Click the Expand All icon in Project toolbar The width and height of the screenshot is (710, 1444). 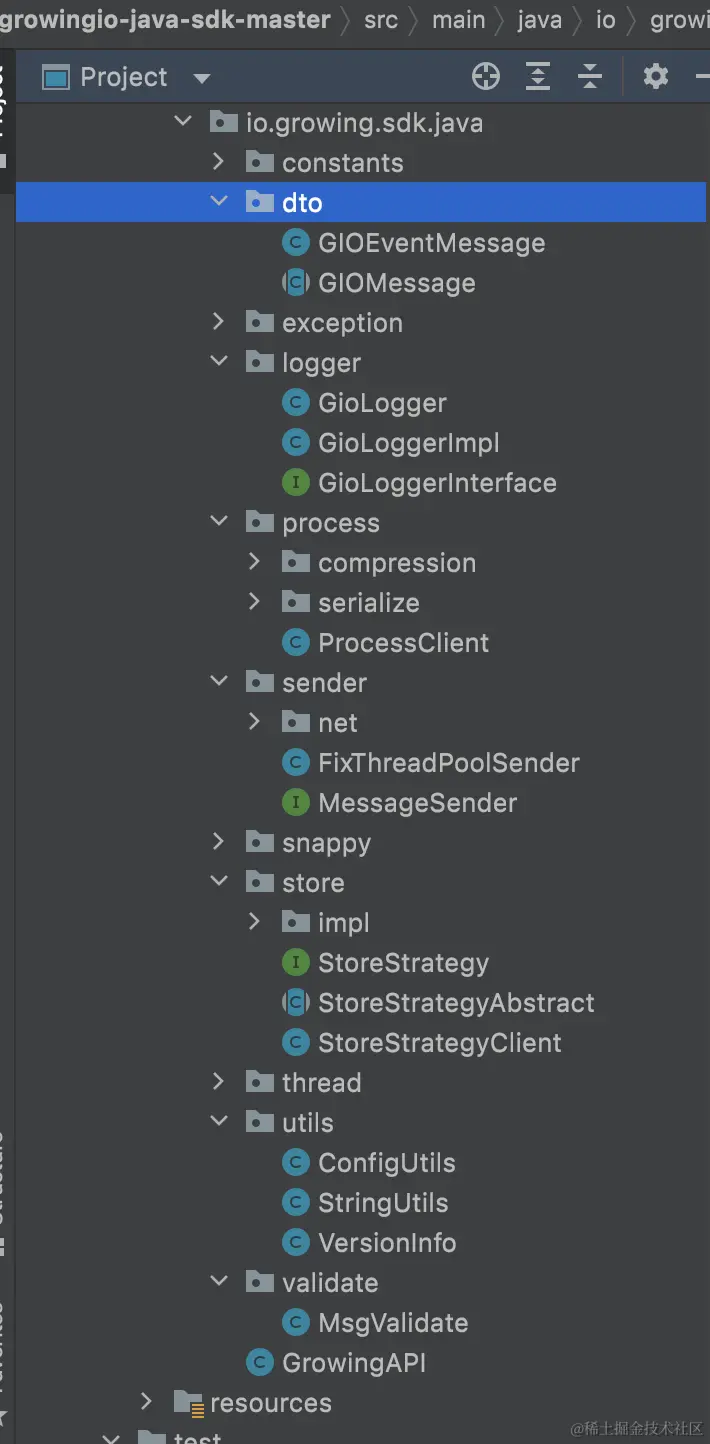tap(538, 76)
